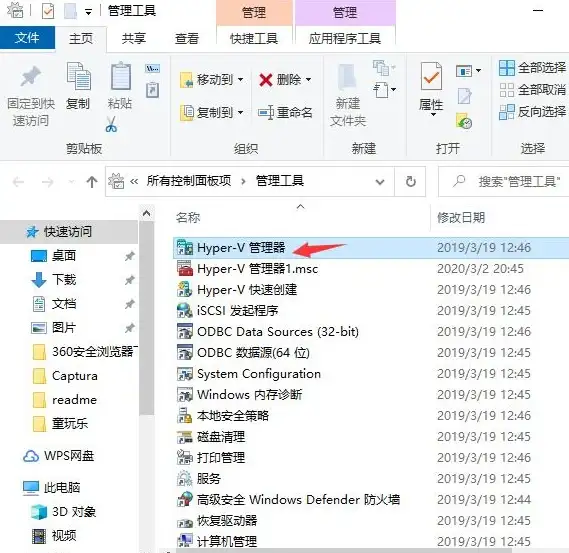Switch to the 快捷工具 tab
Screen dimensions: 569x553
(x=254, y=38)
